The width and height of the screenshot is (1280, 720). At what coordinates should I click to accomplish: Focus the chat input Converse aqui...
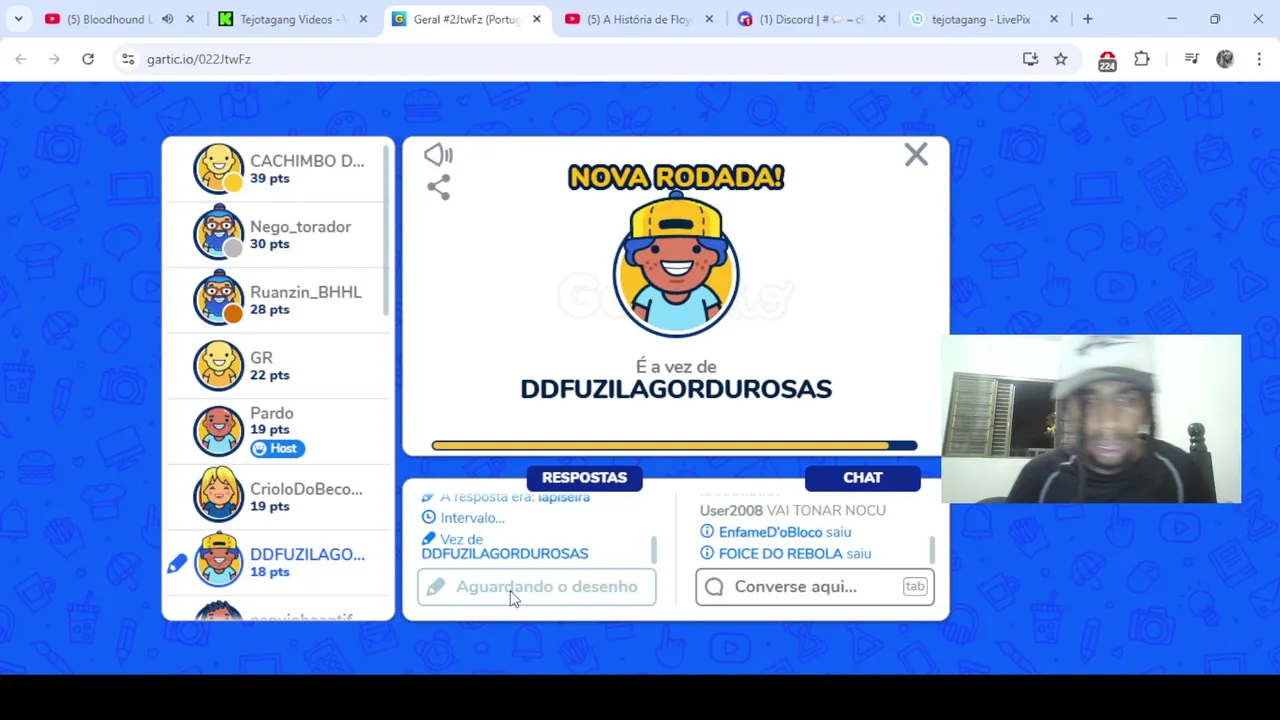click(x=815, y=587)
